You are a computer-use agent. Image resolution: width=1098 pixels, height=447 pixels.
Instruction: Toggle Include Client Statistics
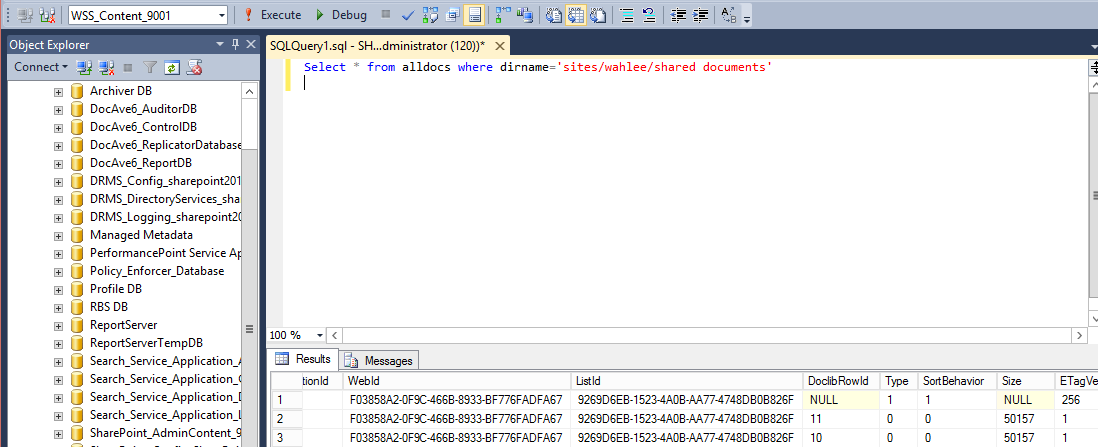point(524,15)
